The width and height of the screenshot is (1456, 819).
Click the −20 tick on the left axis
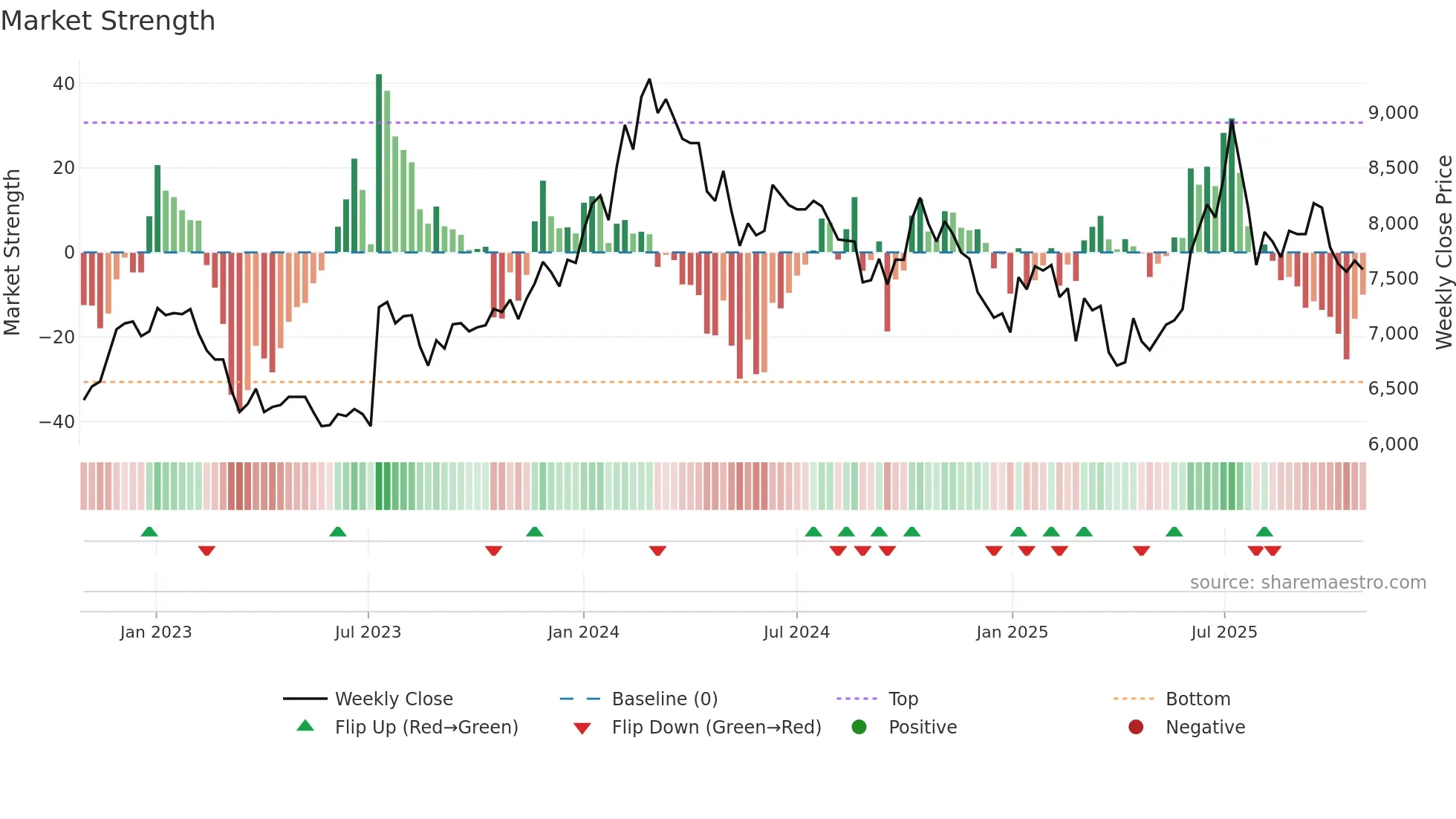point(57,337)
